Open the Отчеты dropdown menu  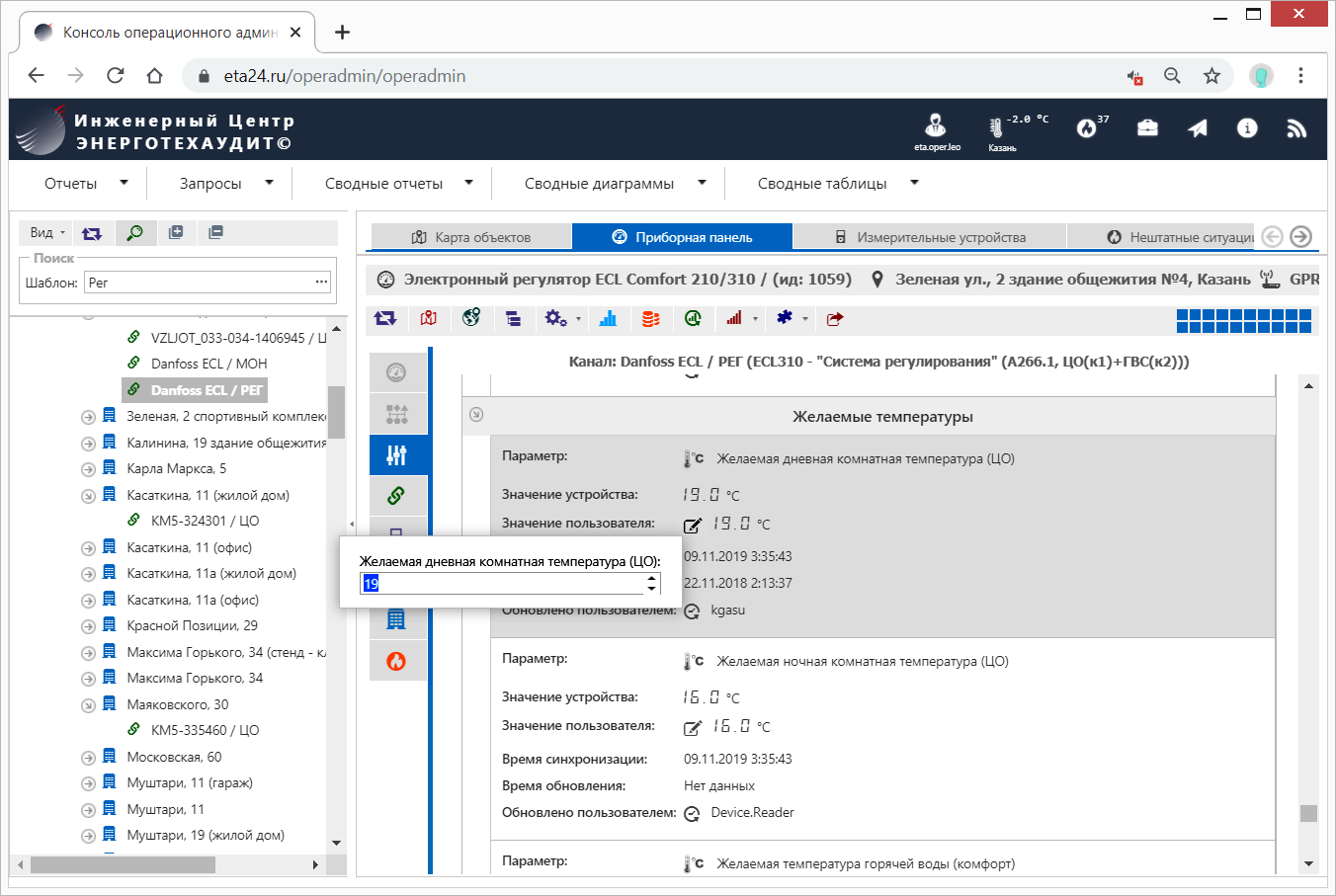coord(86,184)
